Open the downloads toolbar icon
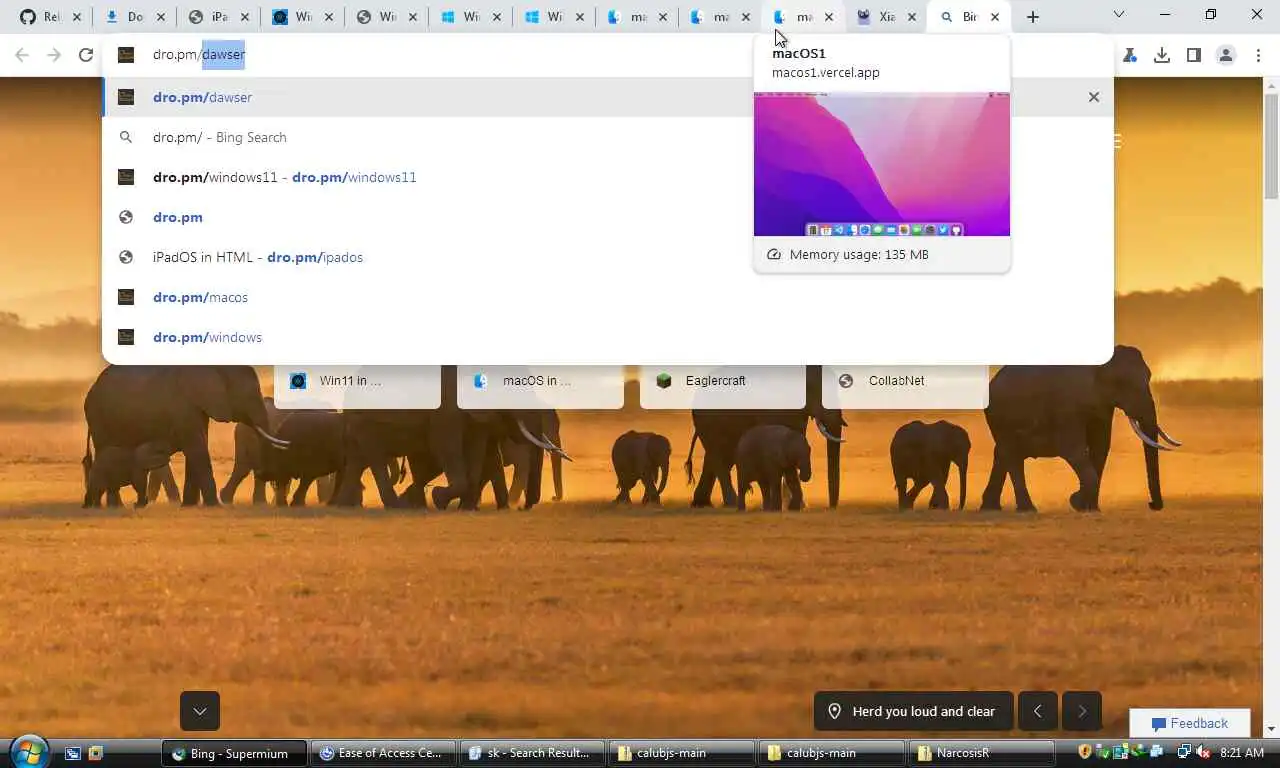Screen dimensions: 1280x768 [x=1162, y=55]
